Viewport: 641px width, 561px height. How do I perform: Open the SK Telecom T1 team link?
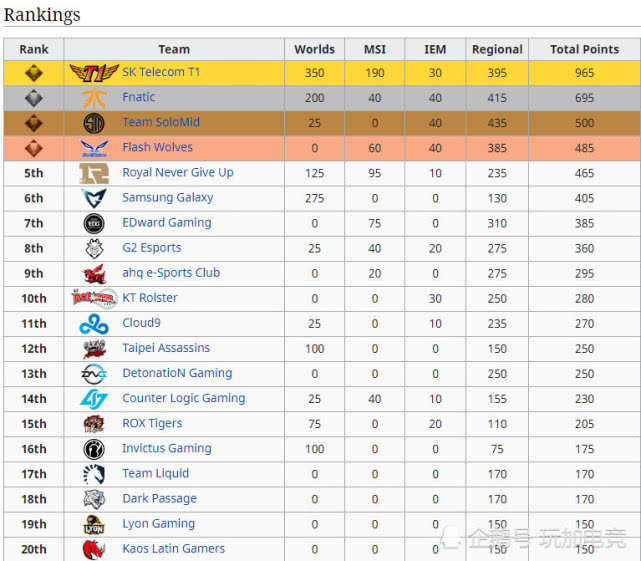coord(161,72)
